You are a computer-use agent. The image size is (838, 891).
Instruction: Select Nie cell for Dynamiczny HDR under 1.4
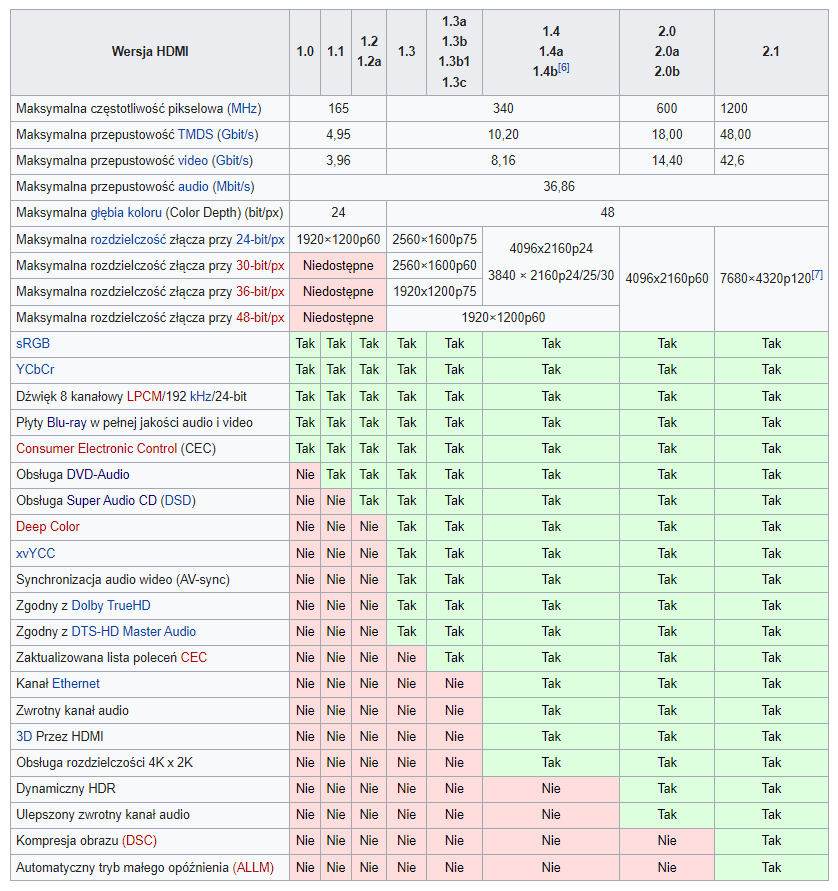(x=551, y=789)
